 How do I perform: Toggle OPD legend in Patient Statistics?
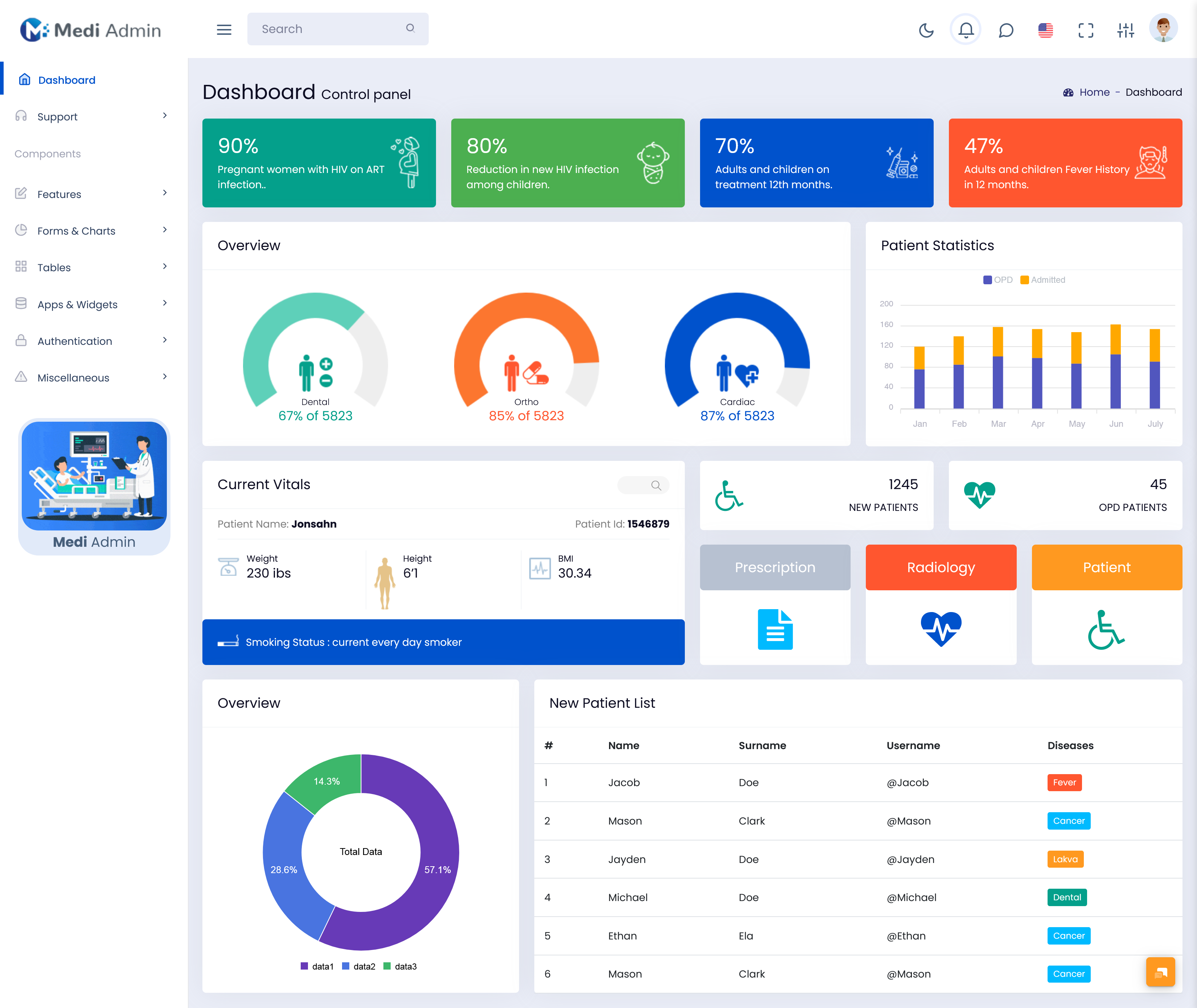pyautogui.click(x=998, y=280)
